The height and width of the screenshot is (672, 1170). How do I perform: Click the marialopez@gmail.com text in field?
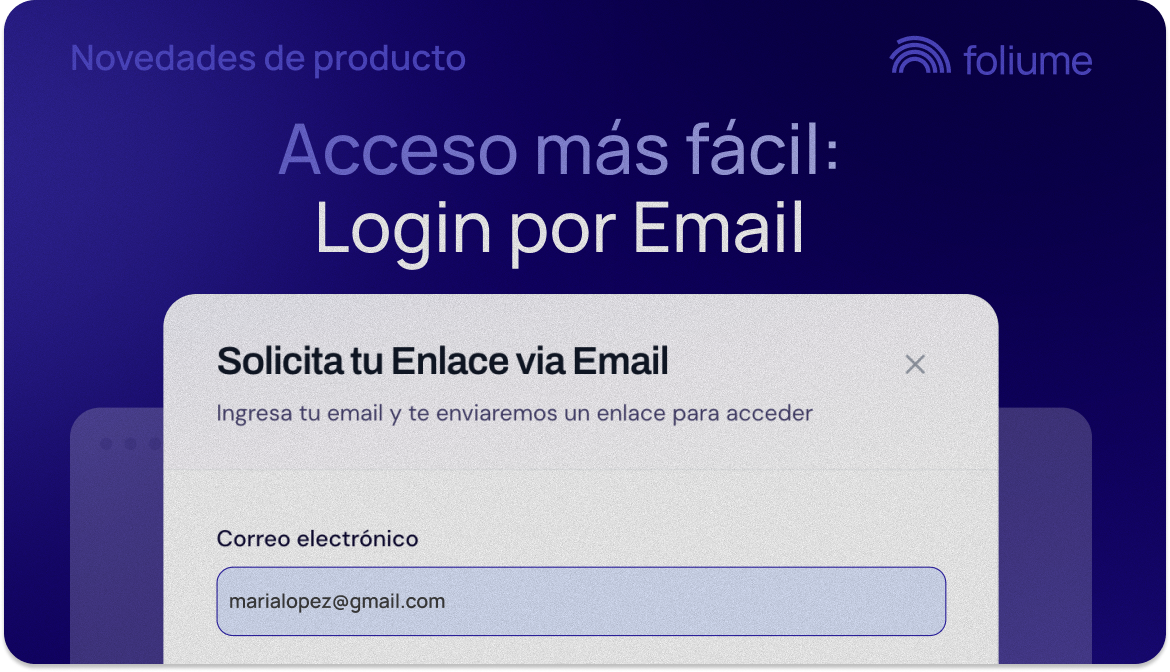(337, 601)
